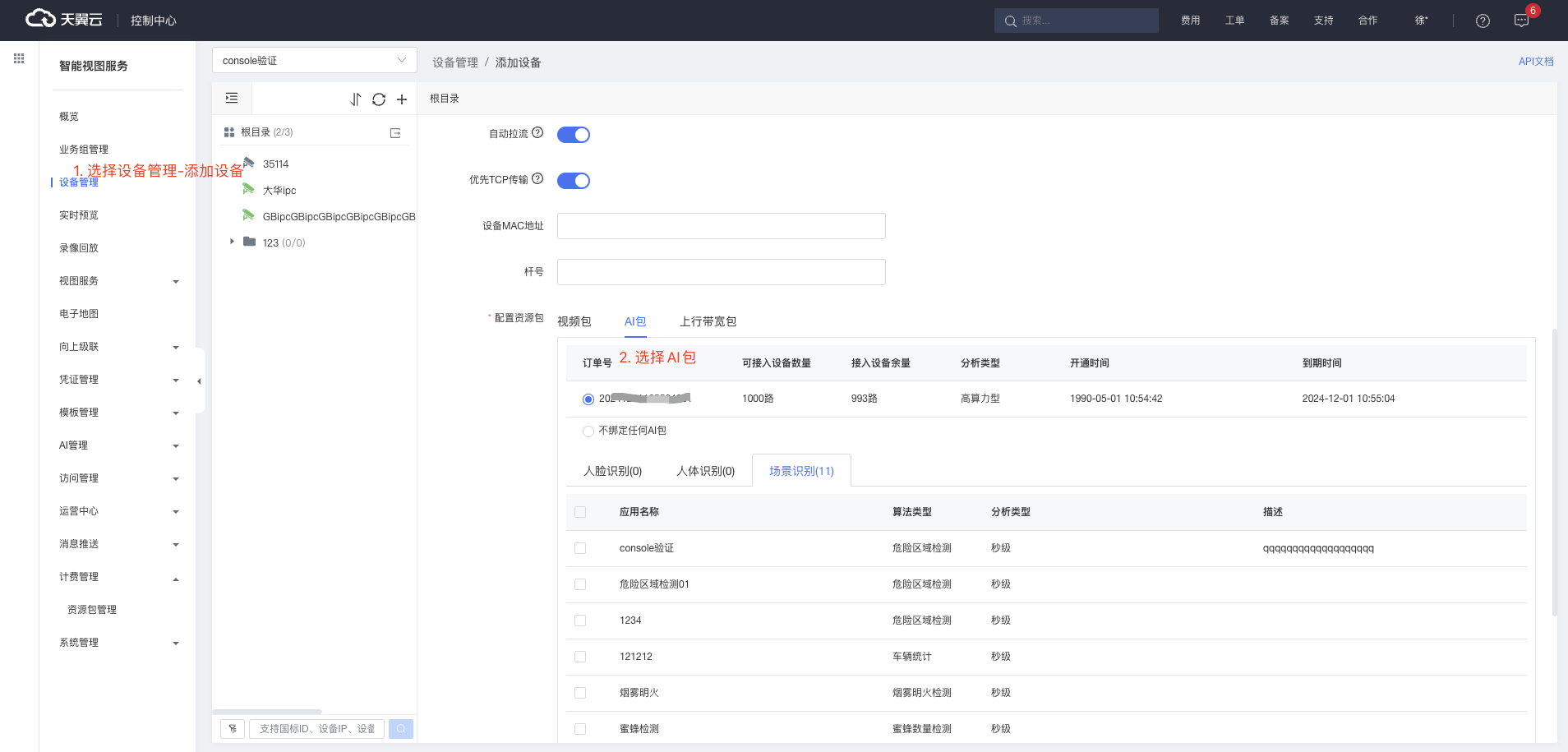This screenshot has width=1568, height=752.
Task: Disable the 优先TCP传输 switch
Action: point(574,181)
